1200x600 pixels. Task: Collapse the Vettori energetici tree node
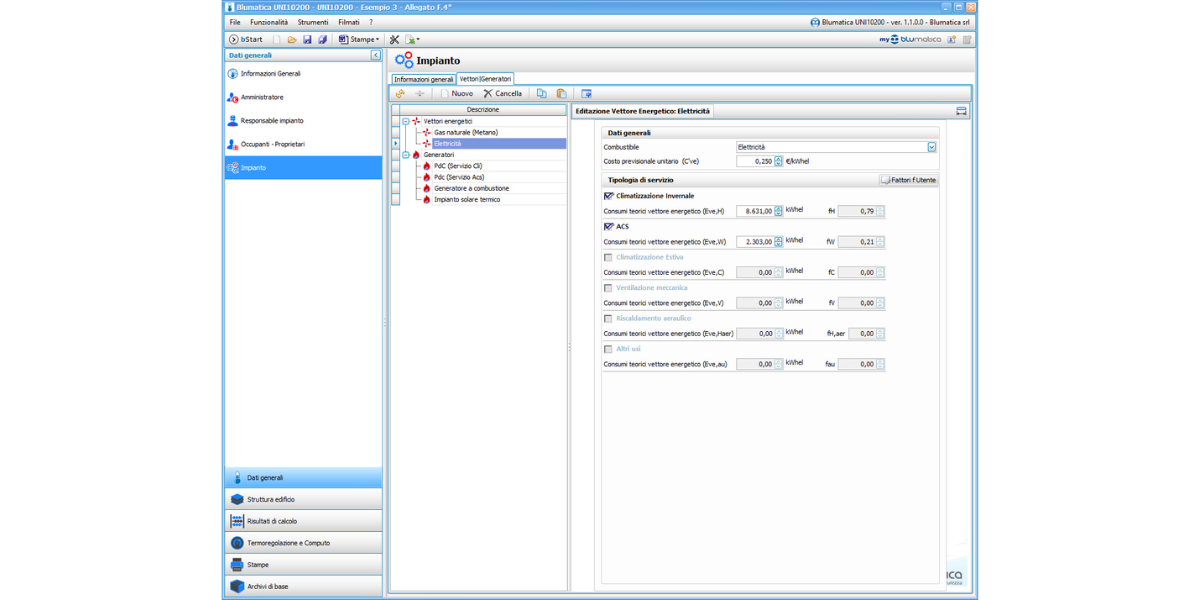(x=406, y=121)
